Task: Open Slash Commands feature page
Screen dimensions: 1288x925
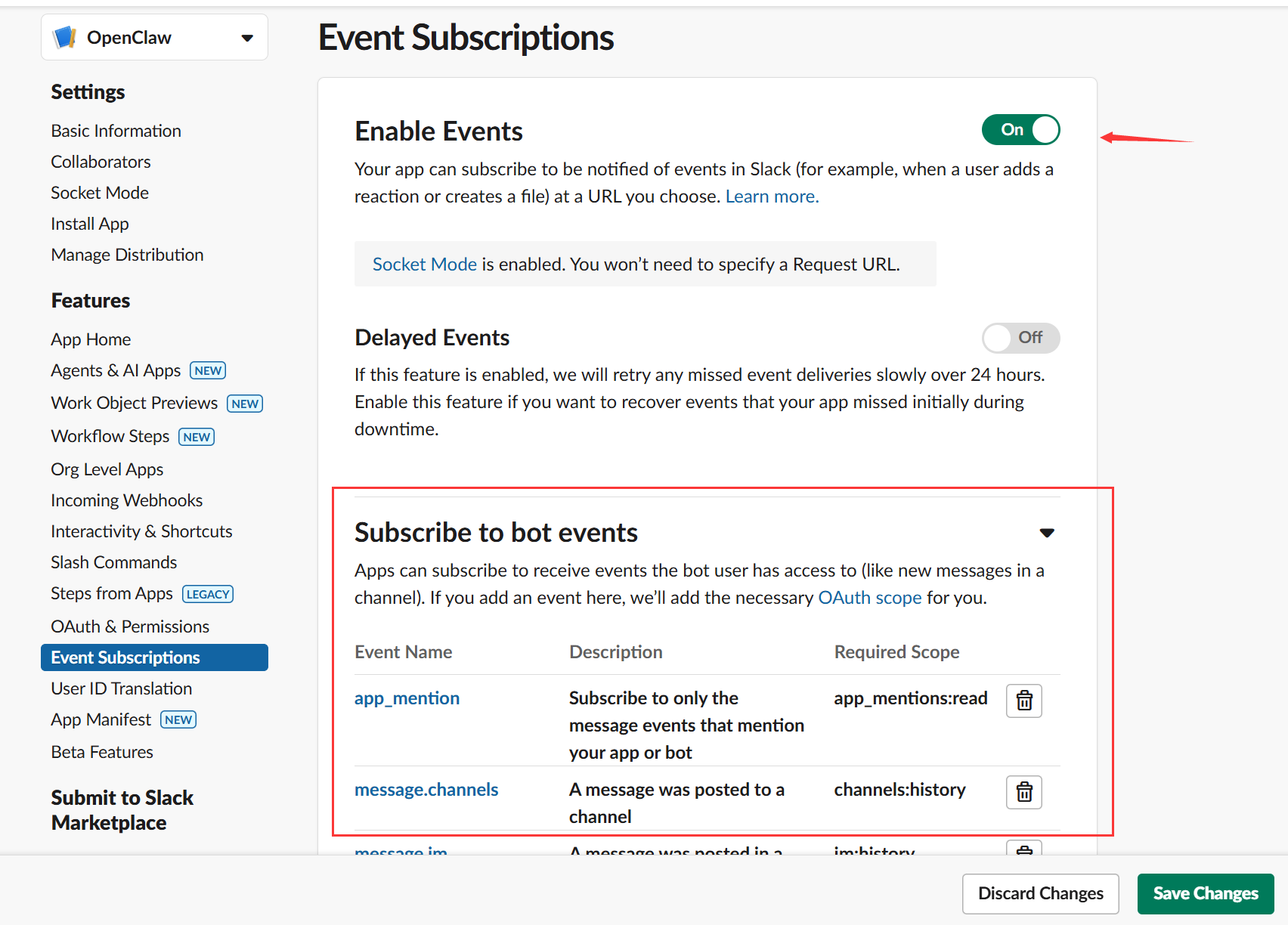Action: click(x=114, y=562)
